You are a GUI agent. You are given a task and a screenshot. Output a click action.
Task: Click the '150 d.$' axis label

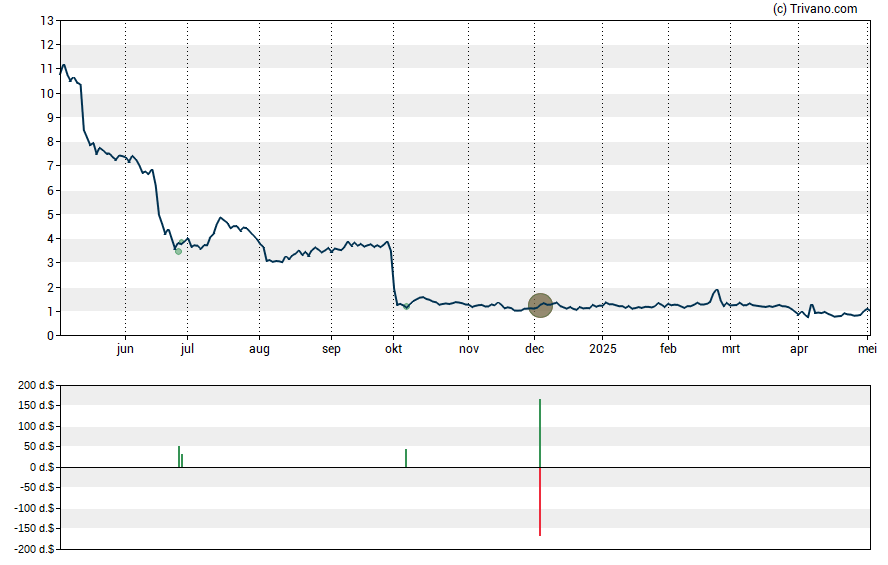click(x=36, y=405)
